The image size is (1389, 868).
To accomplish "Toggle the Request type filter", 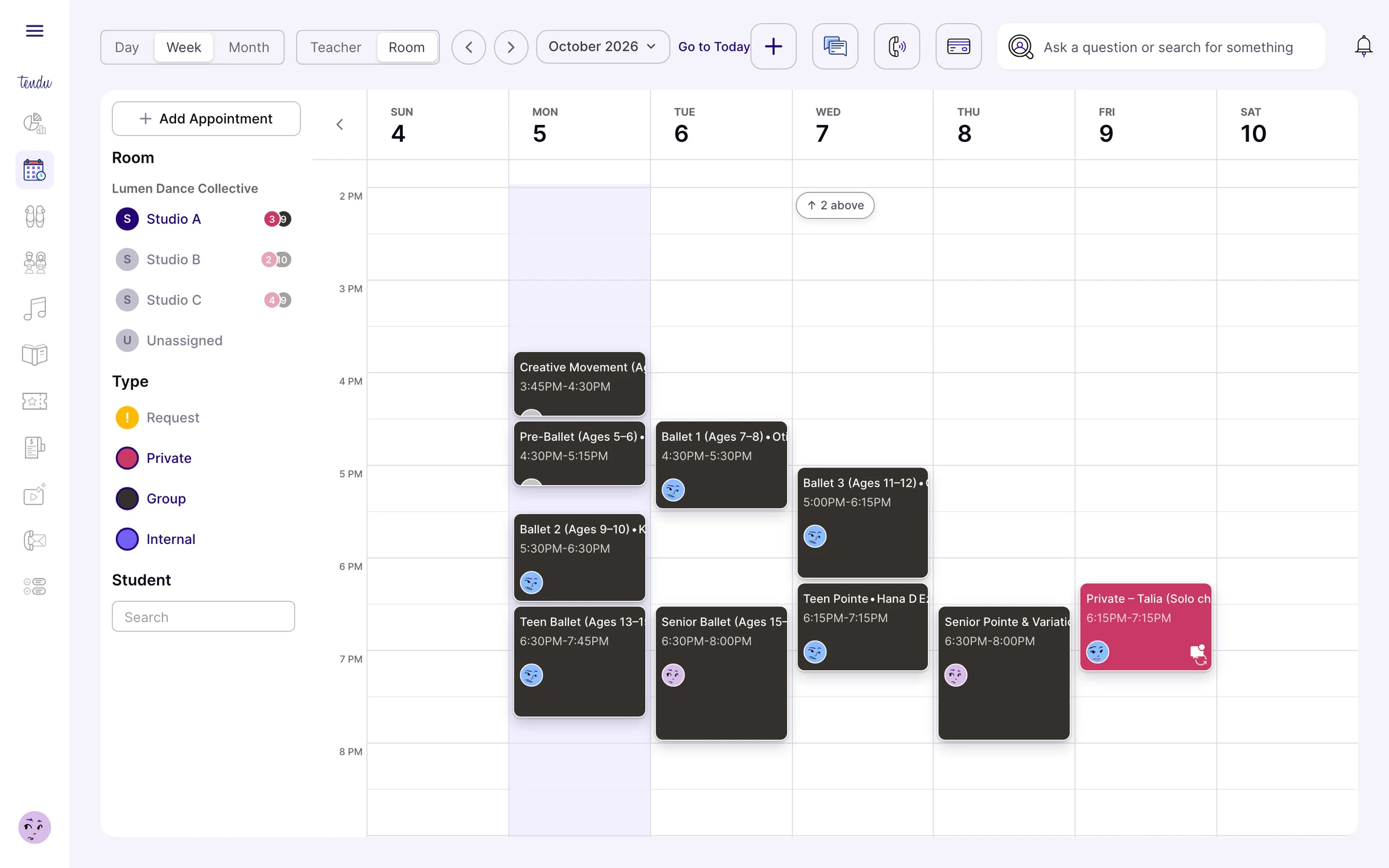I will point(157,418).
